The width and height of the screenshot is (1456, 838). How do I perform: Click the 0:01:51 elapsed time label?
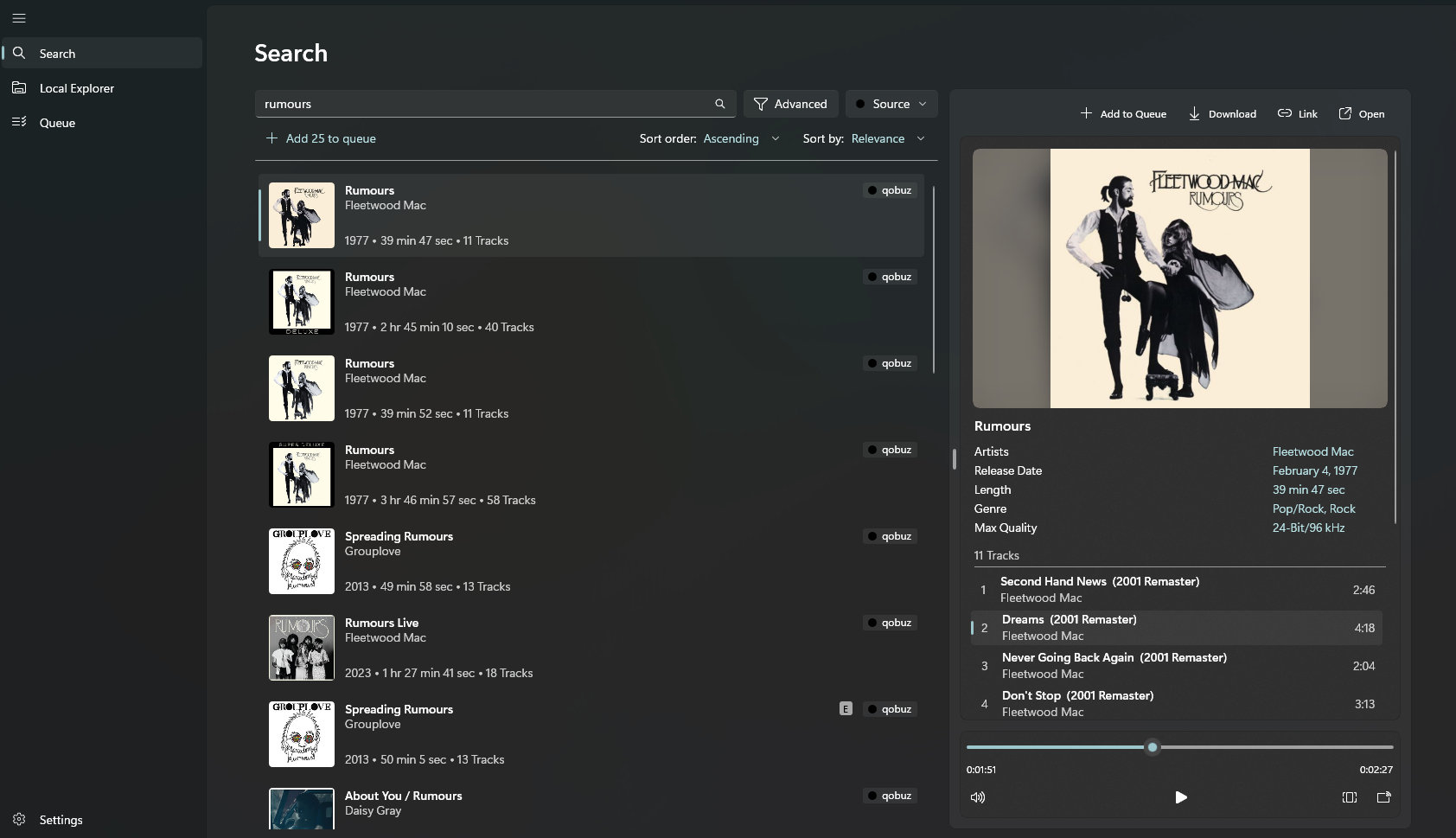click(981, 770)
